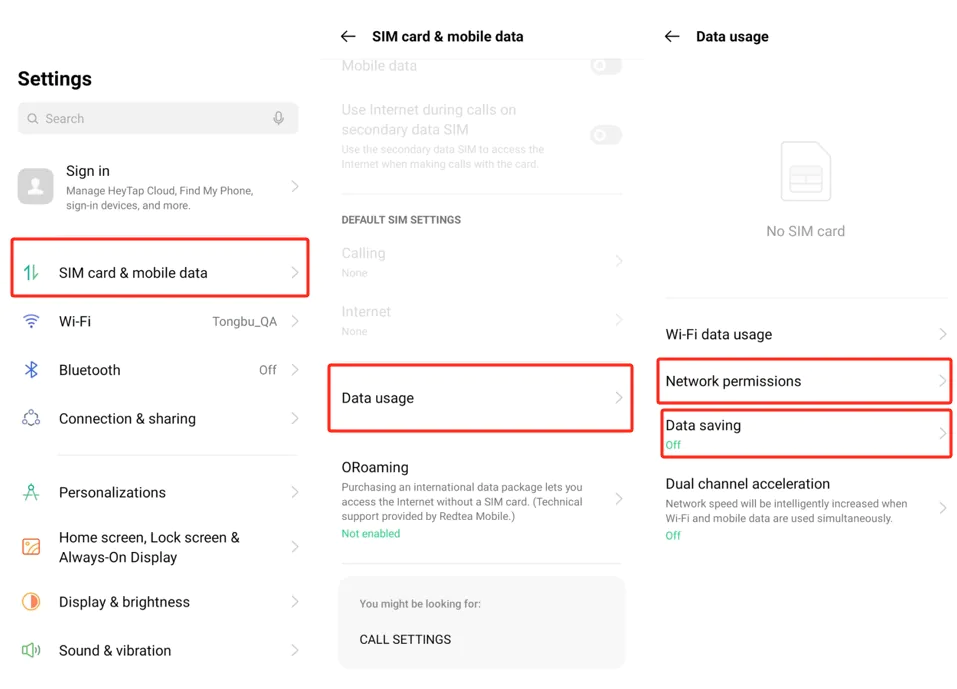This screenshot has width=957, height=689.
Task: Tap the Calling default SIM row
Action: (482, 262)
